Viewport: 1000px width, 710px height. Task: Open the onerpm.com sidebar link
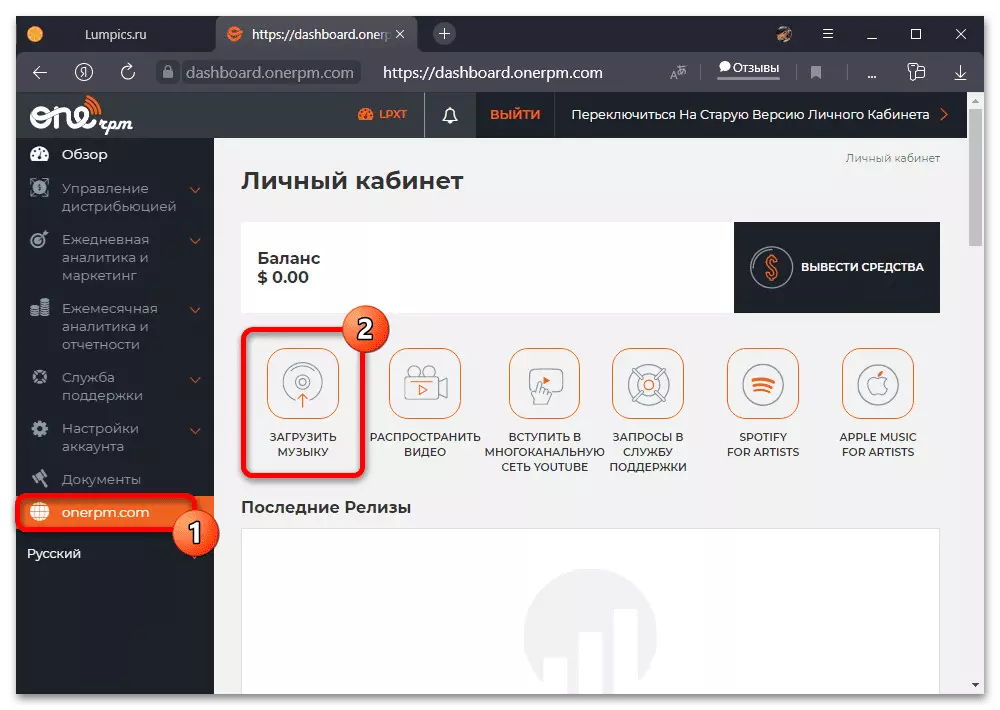[105, 512]
